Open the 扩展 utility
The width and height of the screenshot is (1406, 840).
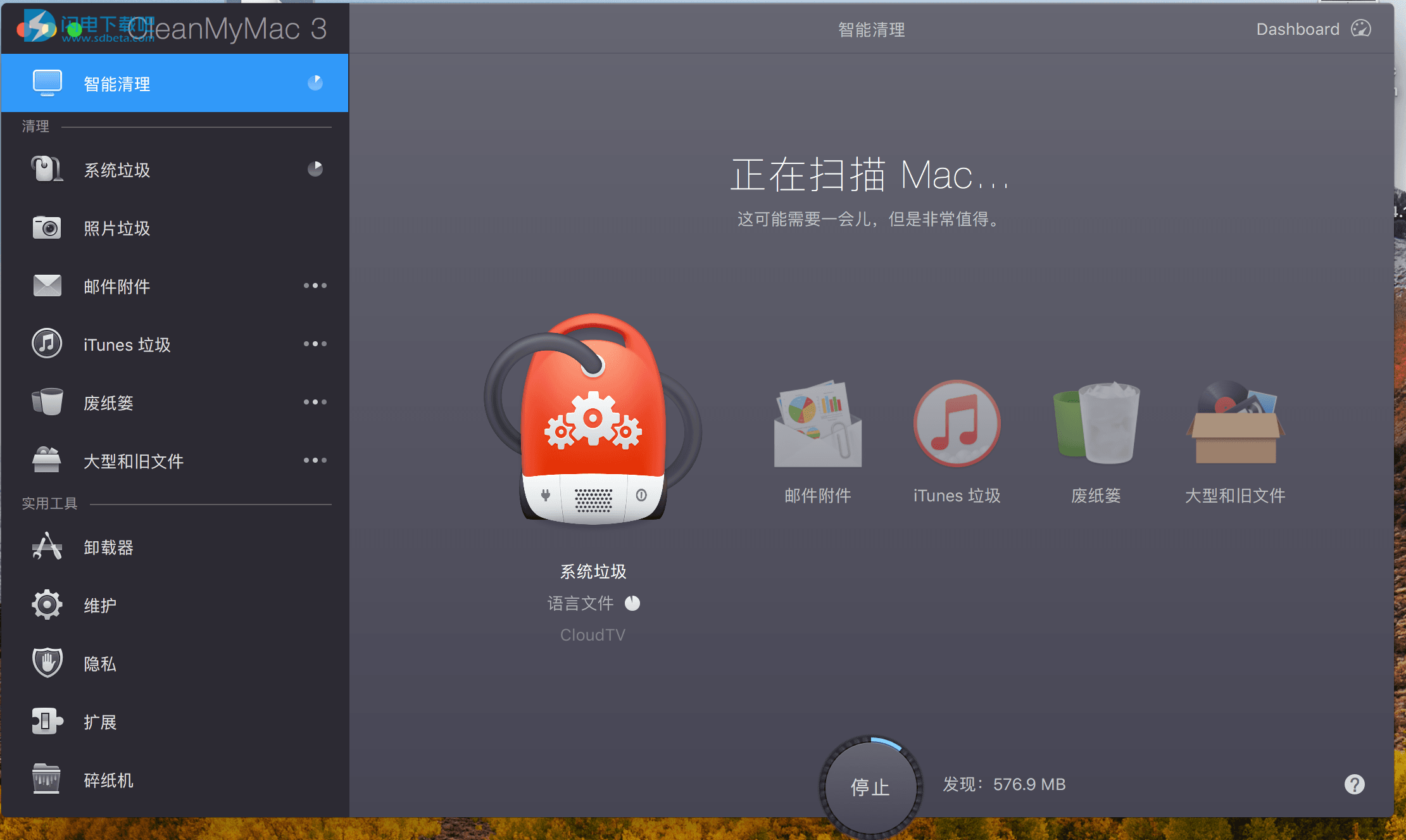(x=175, y=722)
